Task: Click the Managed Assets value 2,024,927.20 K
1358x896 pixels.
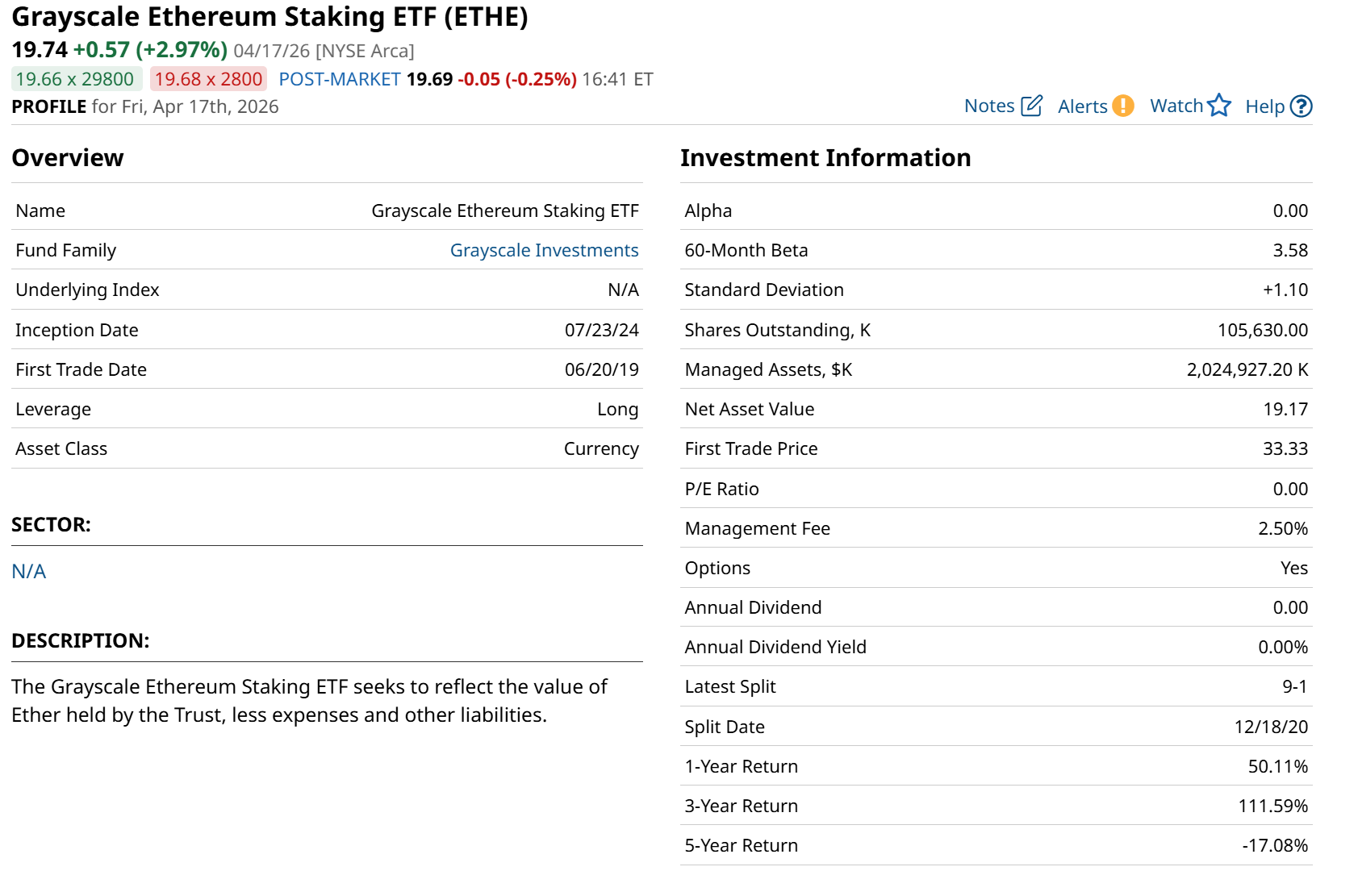Action: (x=1247, y=370)
